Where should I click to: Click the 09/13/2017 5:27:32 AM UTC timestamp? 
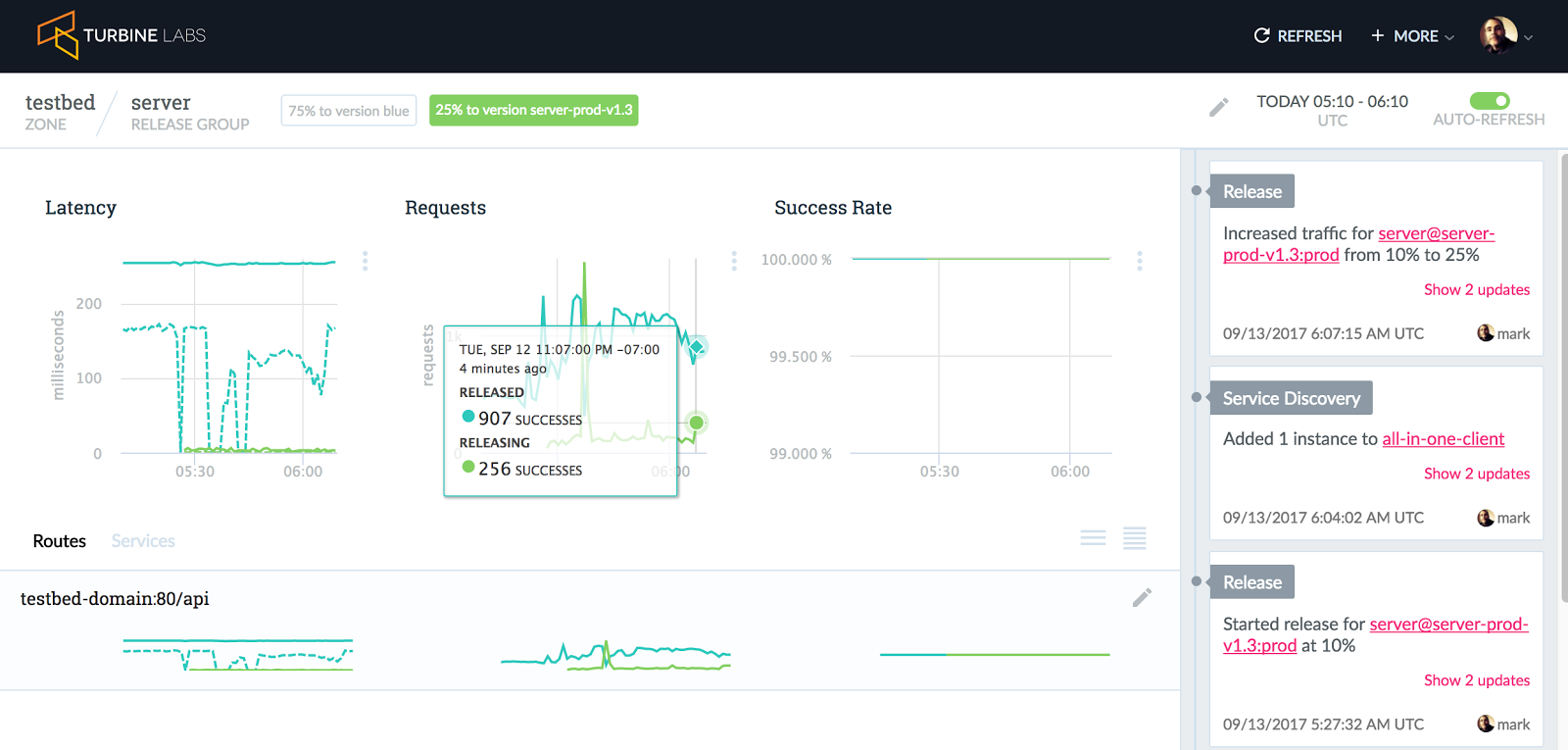coord(1323,725)
